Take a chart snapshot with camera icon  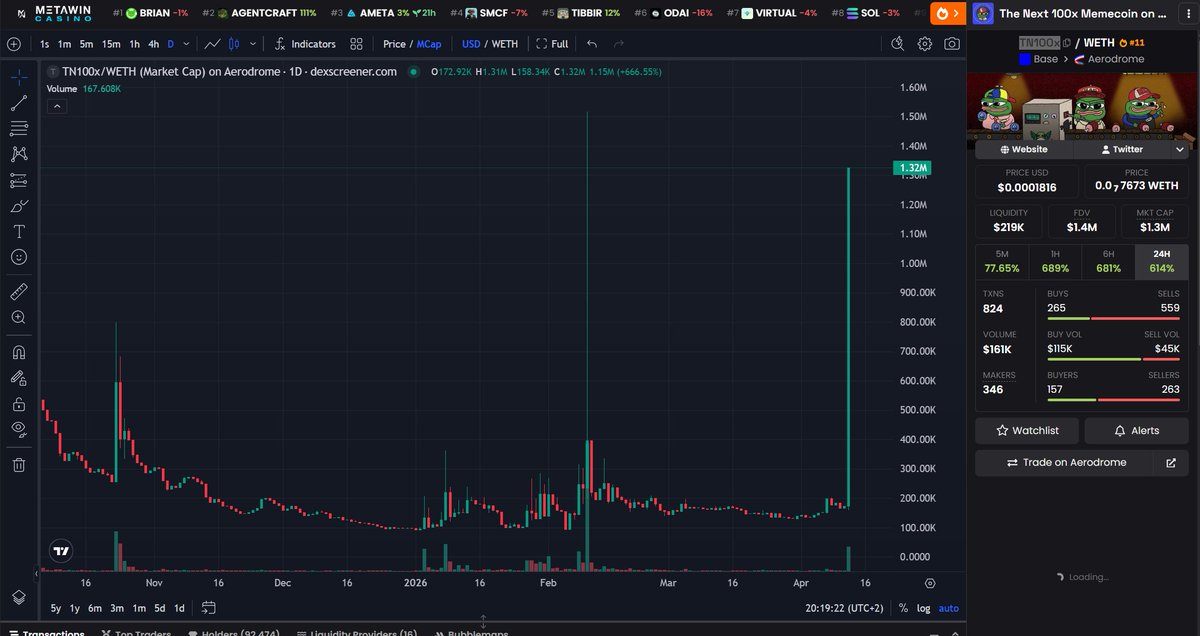click(x=952, y=44)
